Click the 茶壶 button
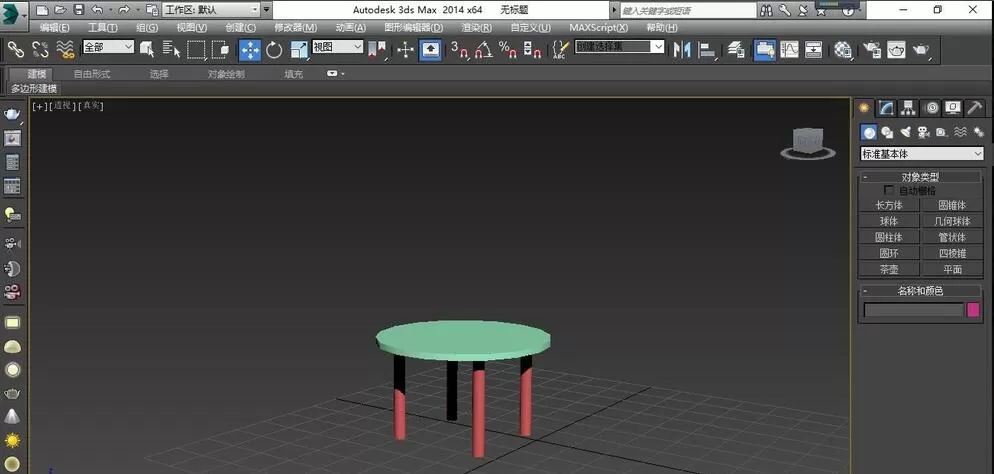This screenshot has height=474, width=994. click(889, 269)
